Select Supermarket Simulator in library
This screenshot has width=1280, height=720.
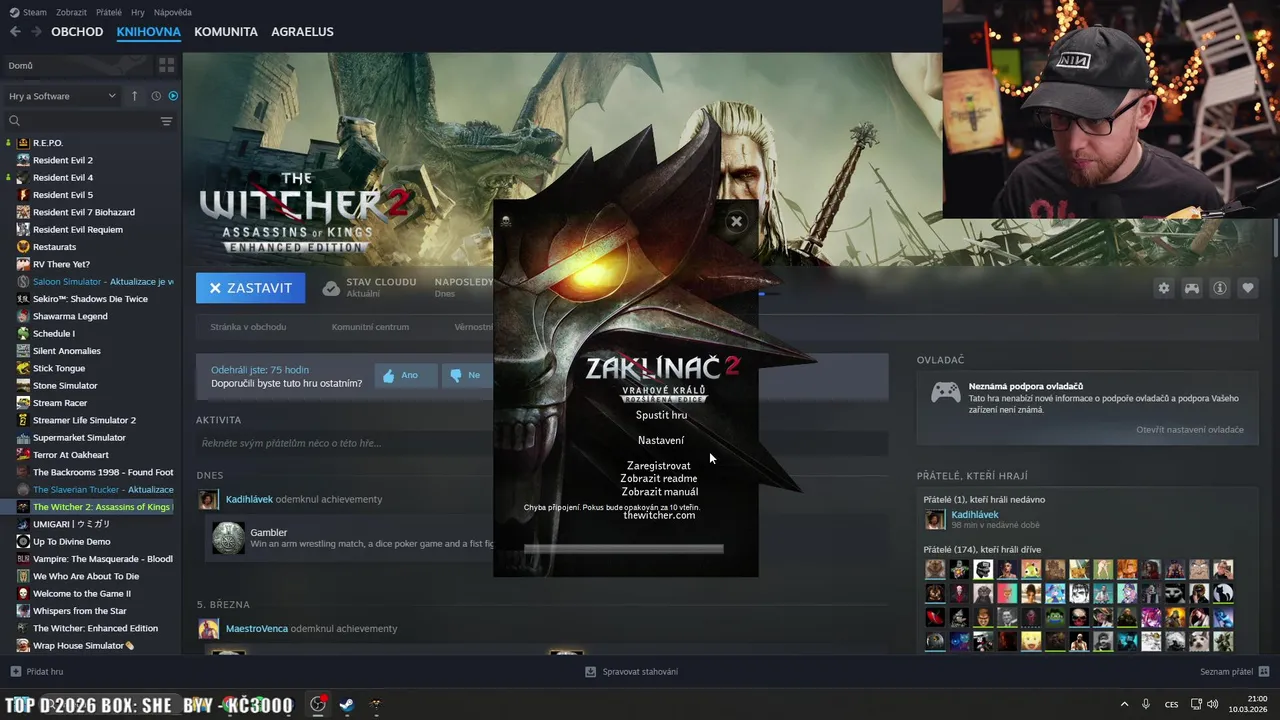click(x=79, y=438)
